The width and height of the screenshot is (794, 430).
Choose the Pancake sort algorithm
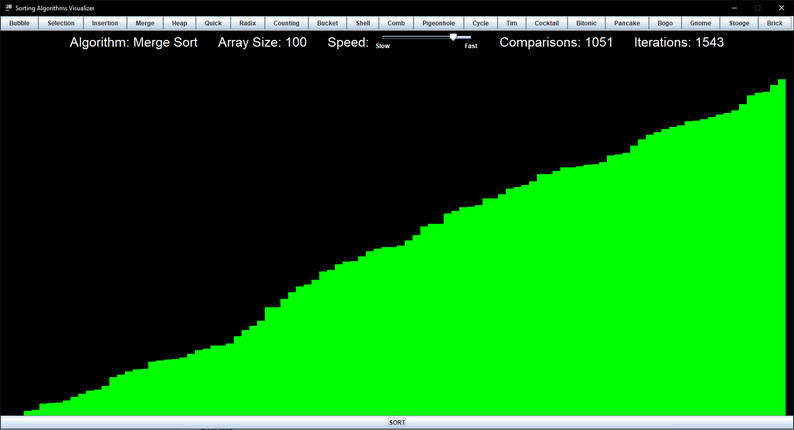[x=627, y=23]
